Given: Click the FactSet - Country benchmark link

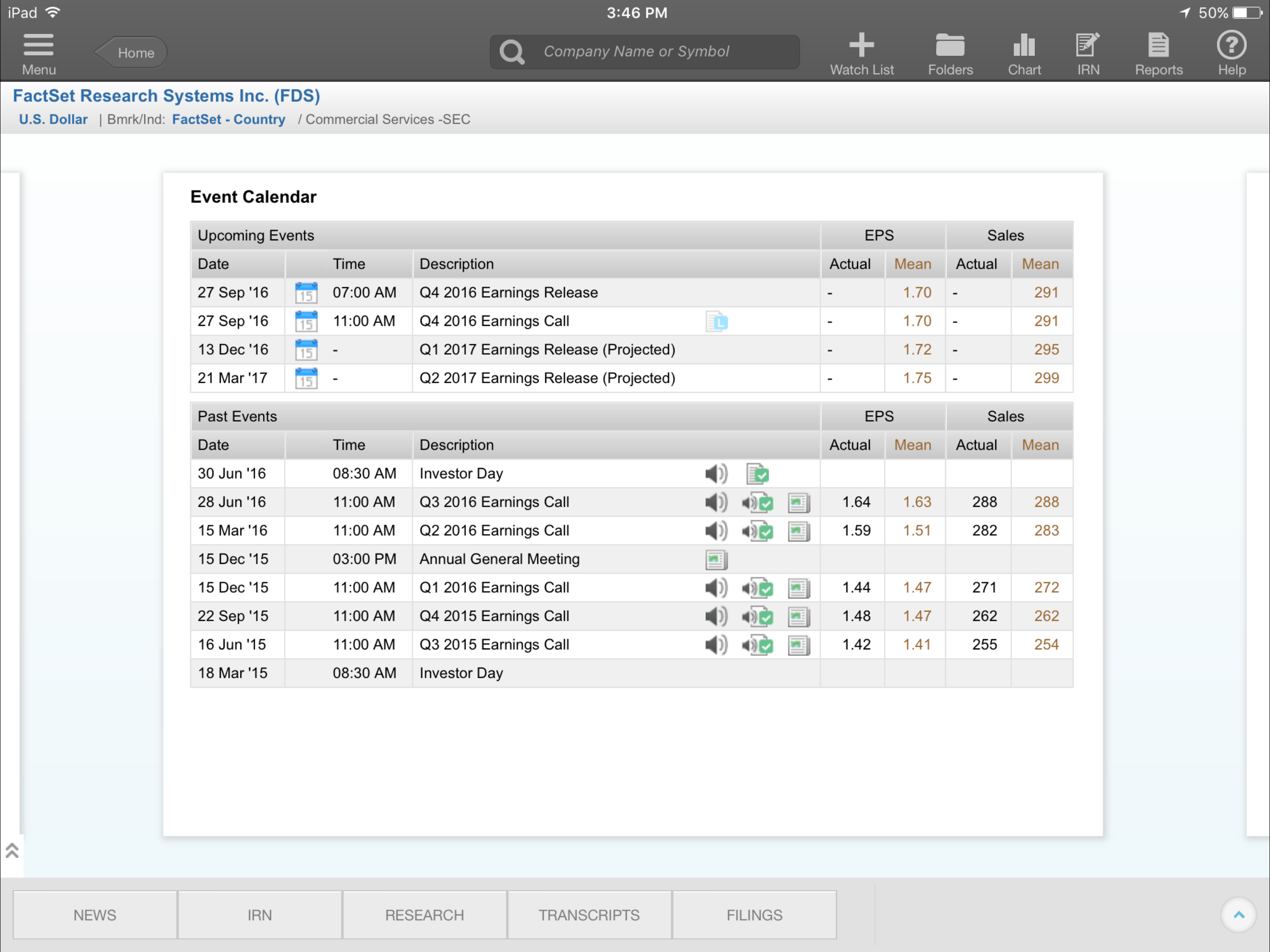Looking at the screenshot, I should (x=229, y=119).
